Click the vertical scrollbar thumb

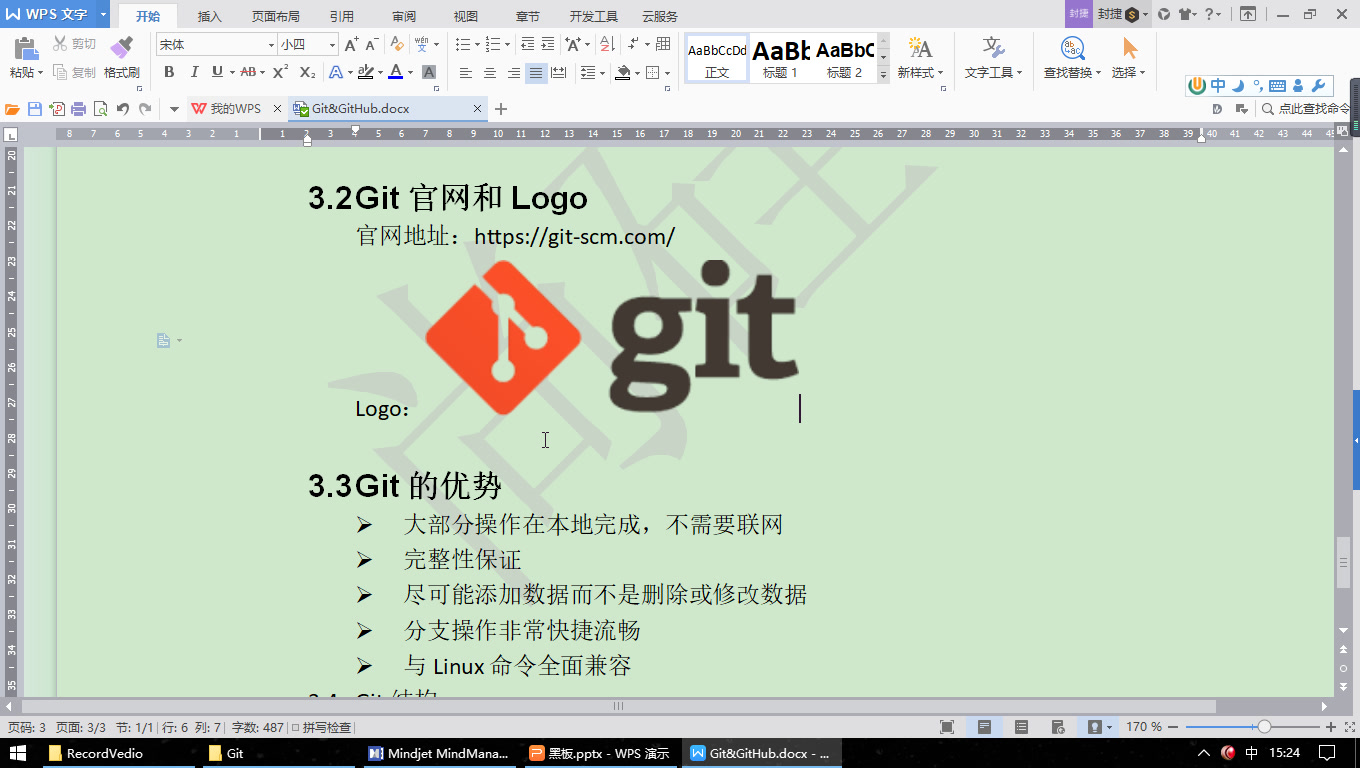pos(1343,562)
